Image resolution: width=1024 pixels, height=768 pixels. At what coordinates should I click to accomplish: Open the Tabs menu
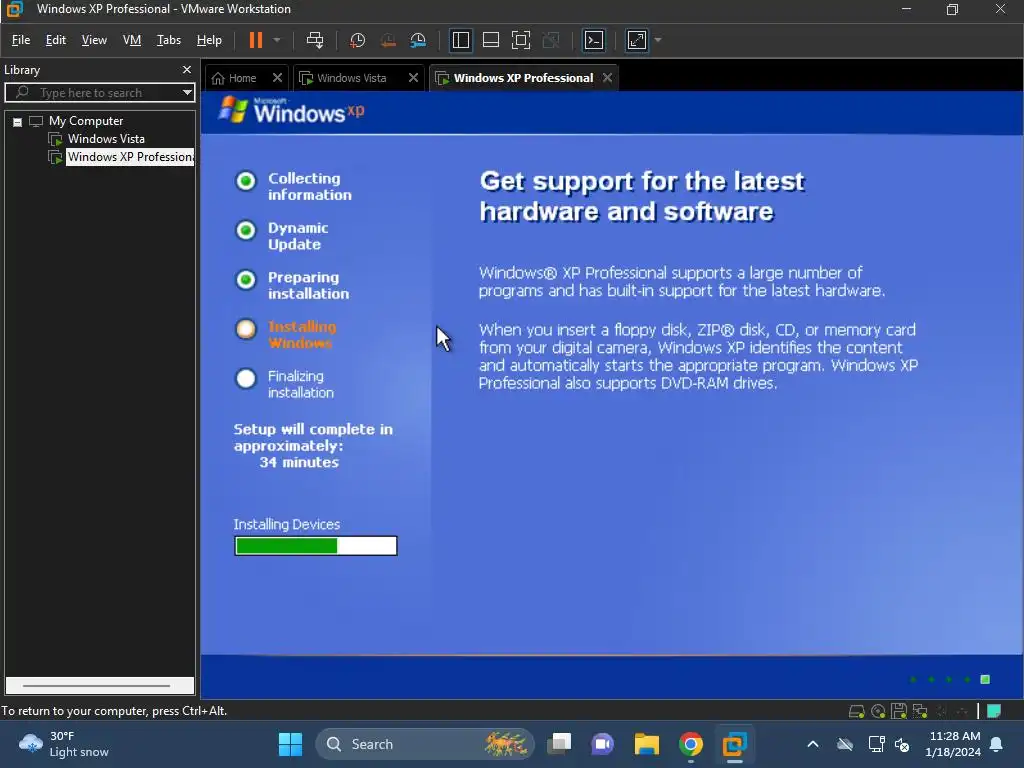point(168,40)
